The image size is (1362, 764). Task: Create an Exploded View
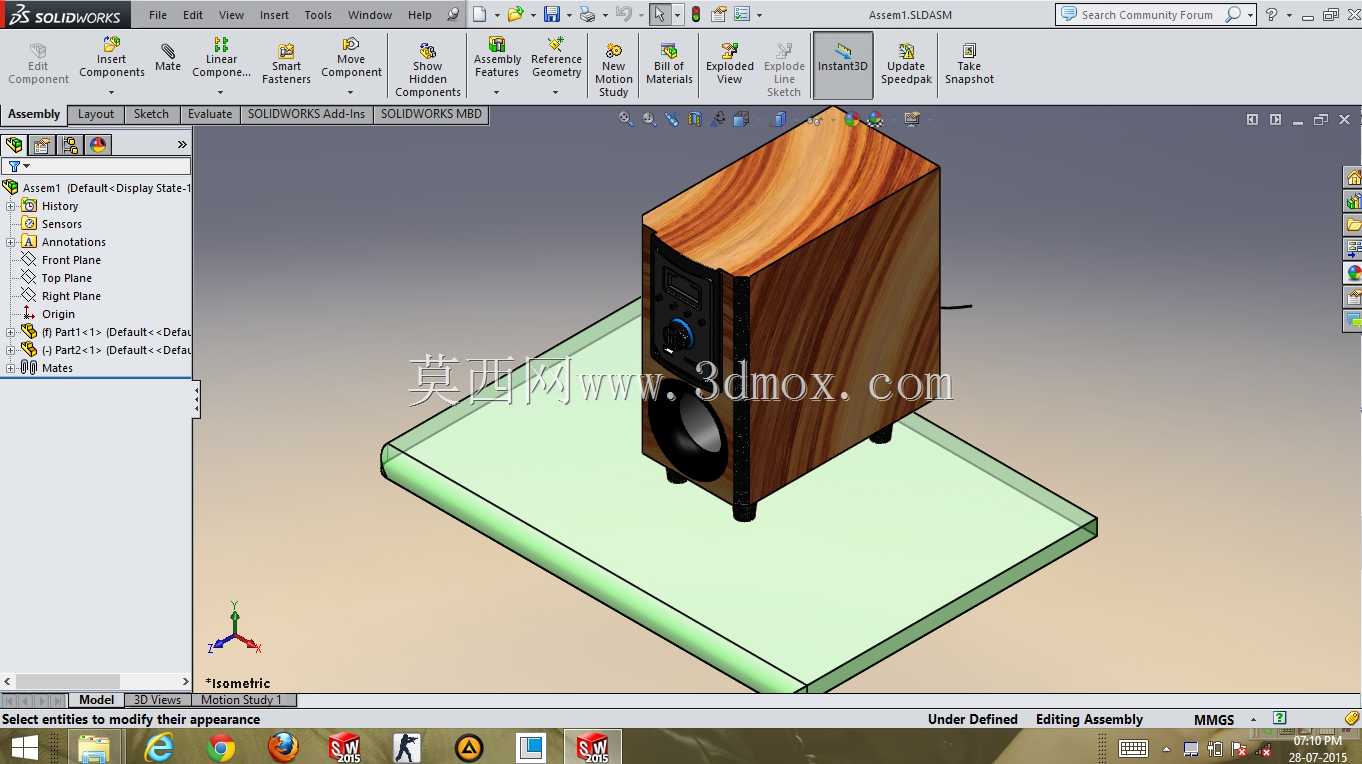[x=730, y=65]
